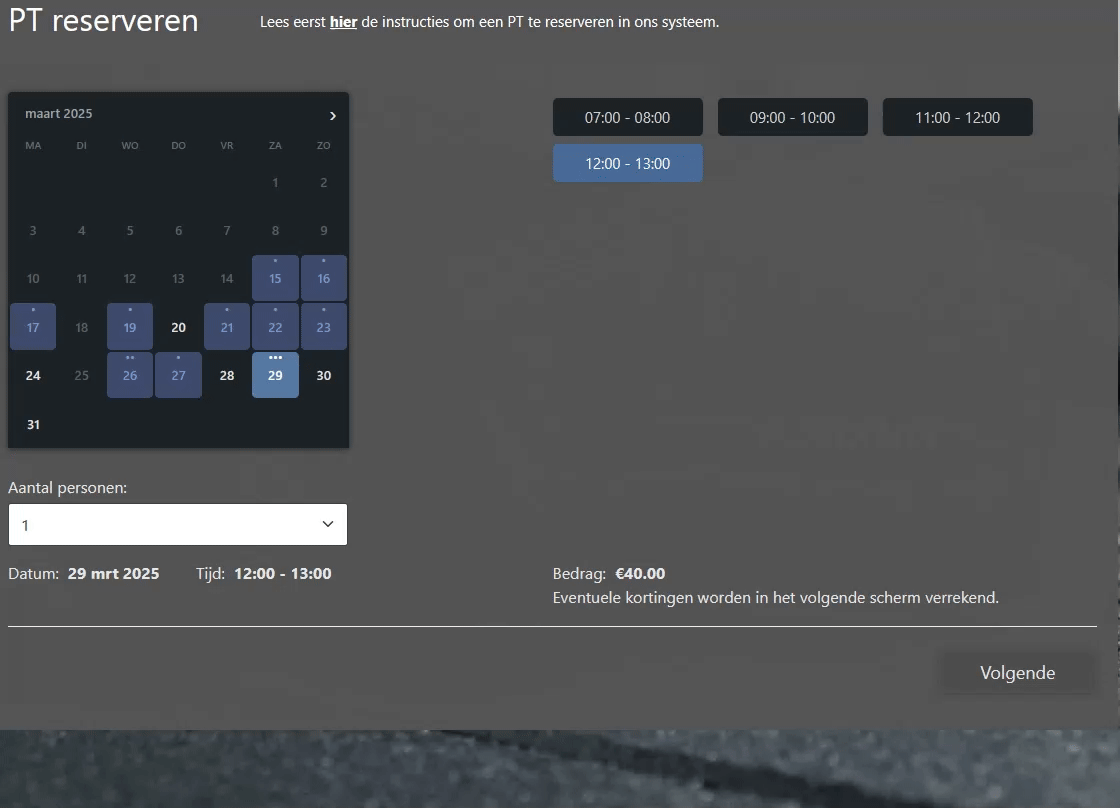Go to next month in calendar
1120x808 pixels.
[x=332, y=116]
